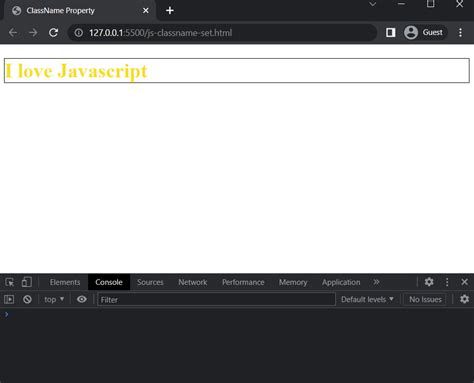Click the browser forward arrow

(x=33, y=33)
